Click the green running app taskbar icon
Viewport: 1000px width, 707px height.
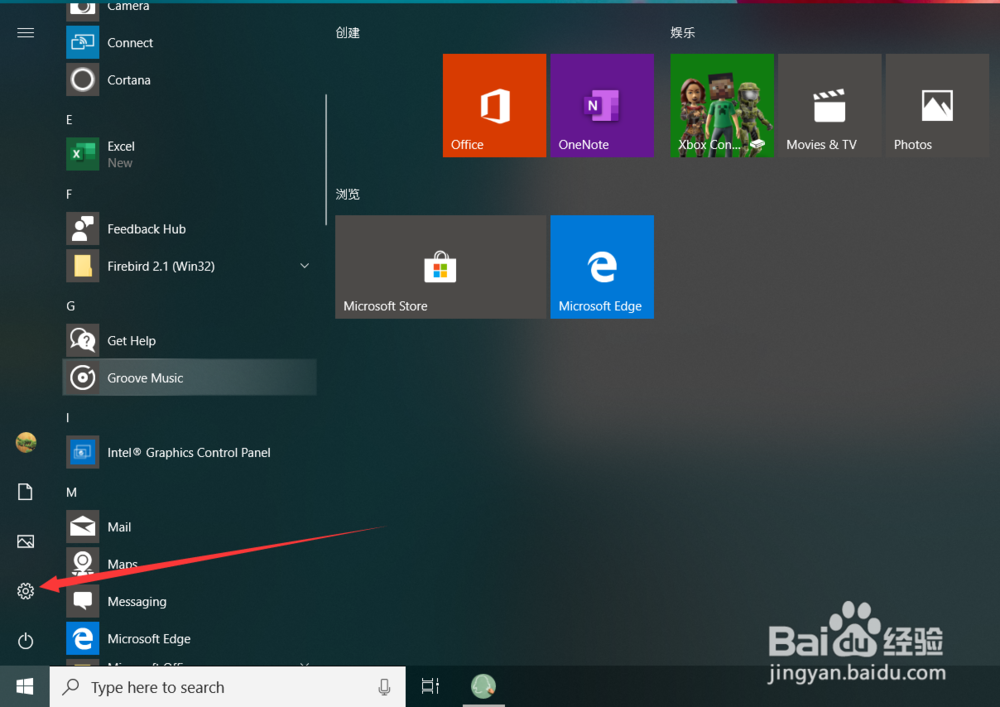tap(483, 687)
